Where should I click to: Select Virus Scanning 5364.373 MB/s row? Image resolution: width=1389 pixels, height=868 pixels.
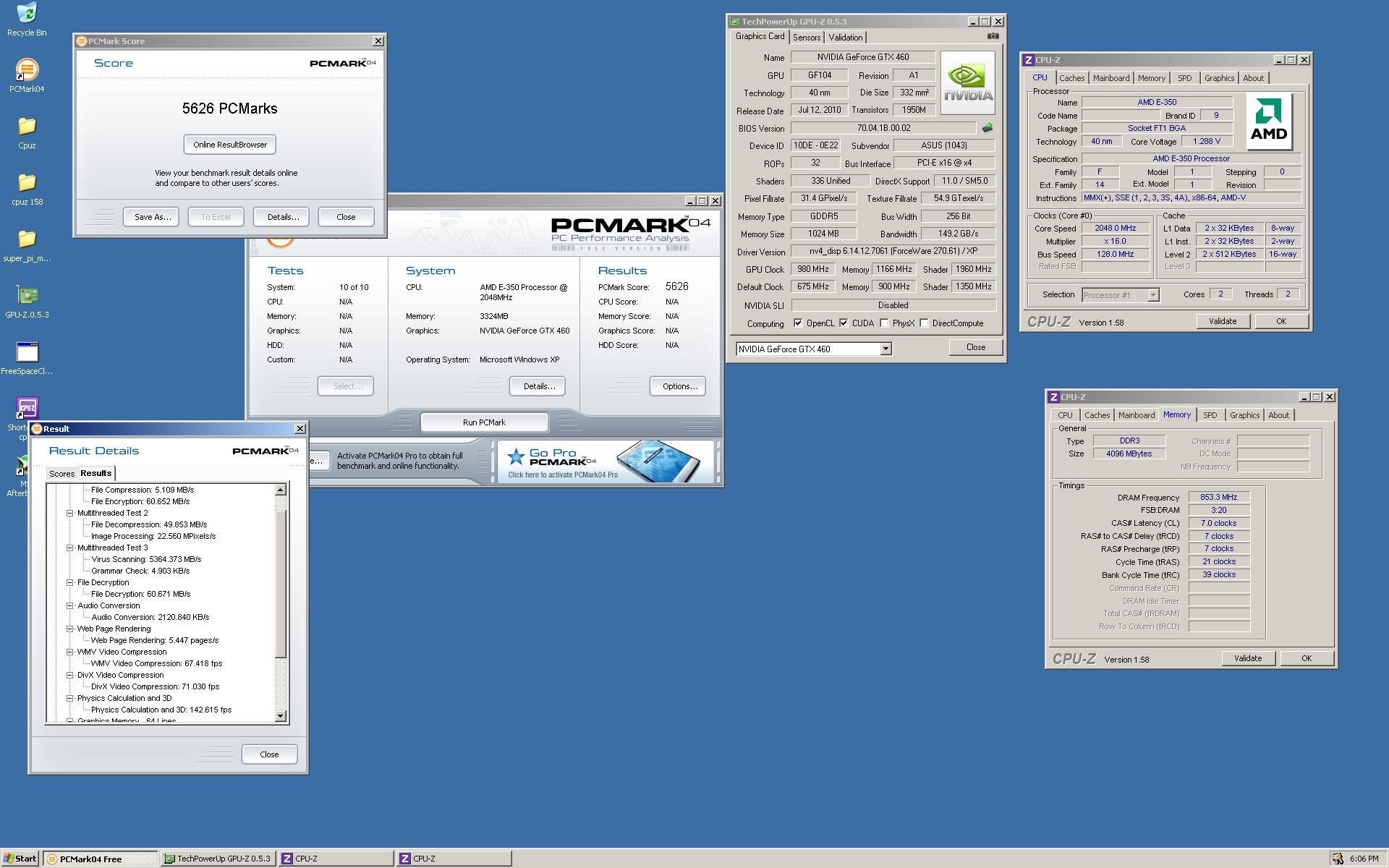pyautogui.click(x=146, y=559)
